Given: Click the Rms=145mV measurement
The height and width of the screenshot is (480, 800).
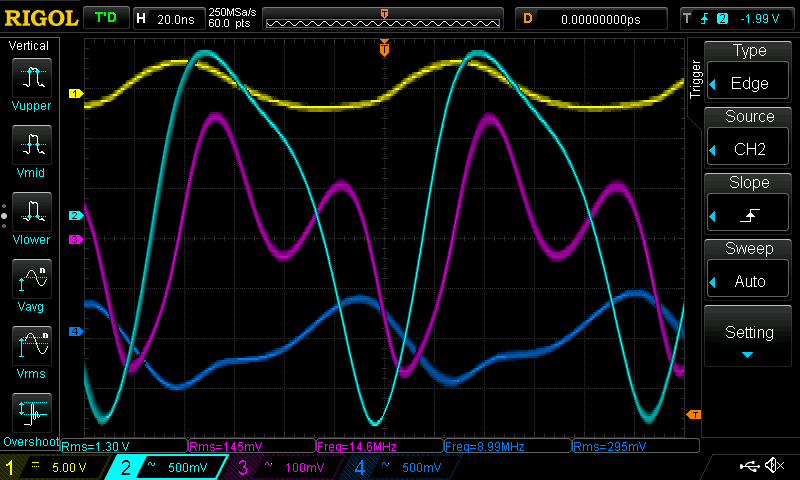Looking at the screenshot, I should point(252,446).
